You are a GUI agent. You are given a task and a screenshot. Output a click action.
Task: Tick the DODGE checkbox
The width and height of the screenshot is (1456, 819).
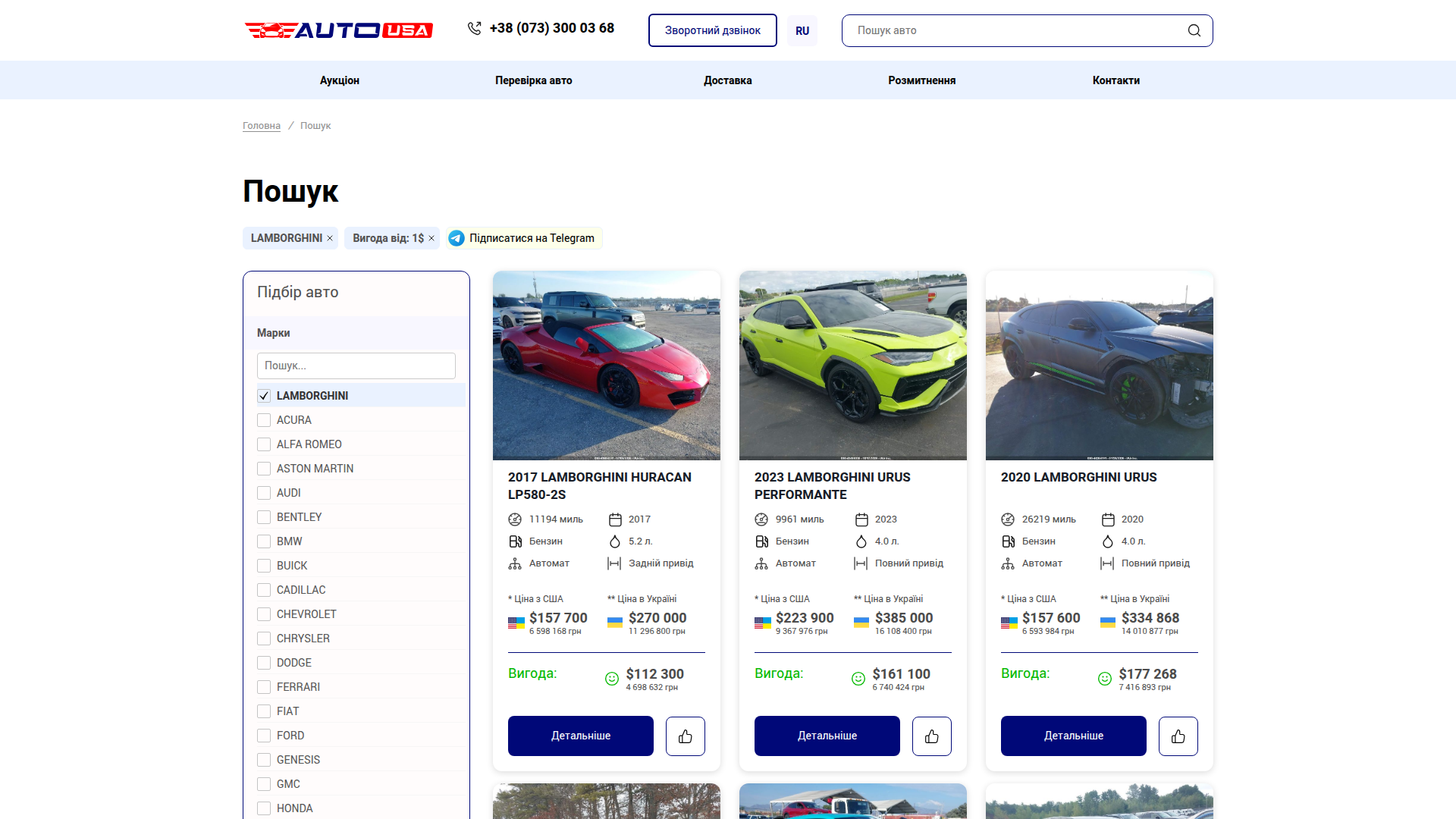tap(264, 663)
